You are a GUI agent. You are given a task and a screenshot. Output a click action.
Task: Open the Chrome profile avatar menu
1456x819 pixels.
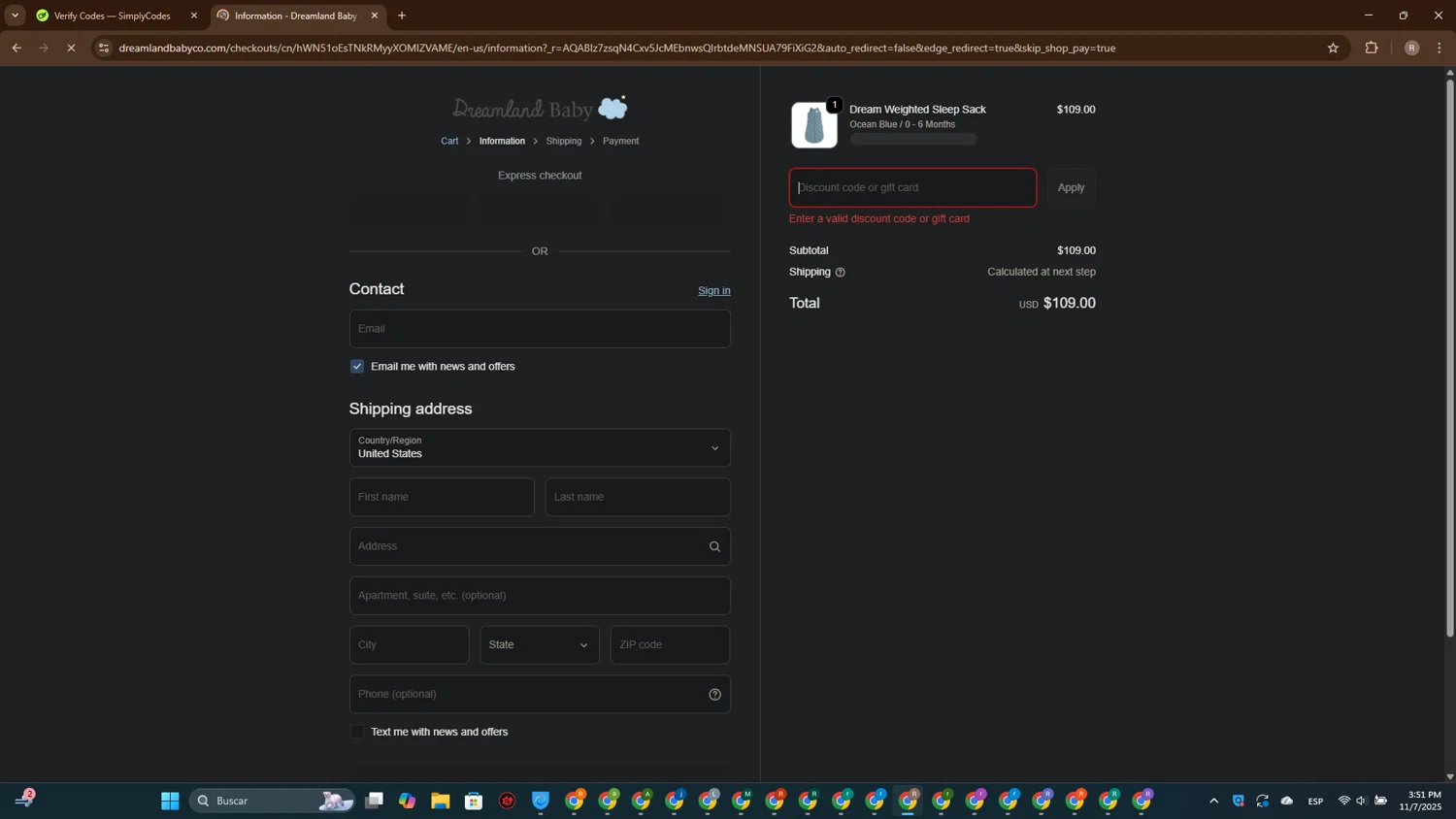[1411, 48]
